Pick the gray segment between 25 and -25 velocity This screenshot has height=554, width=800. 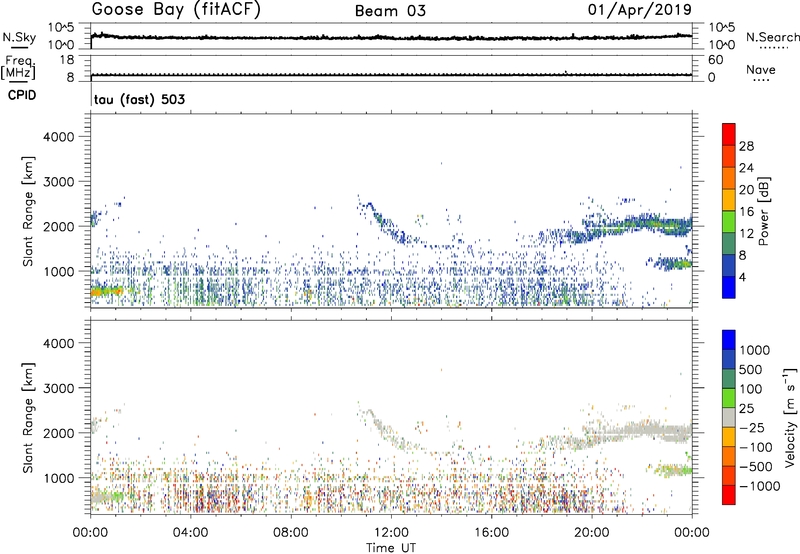729,418
